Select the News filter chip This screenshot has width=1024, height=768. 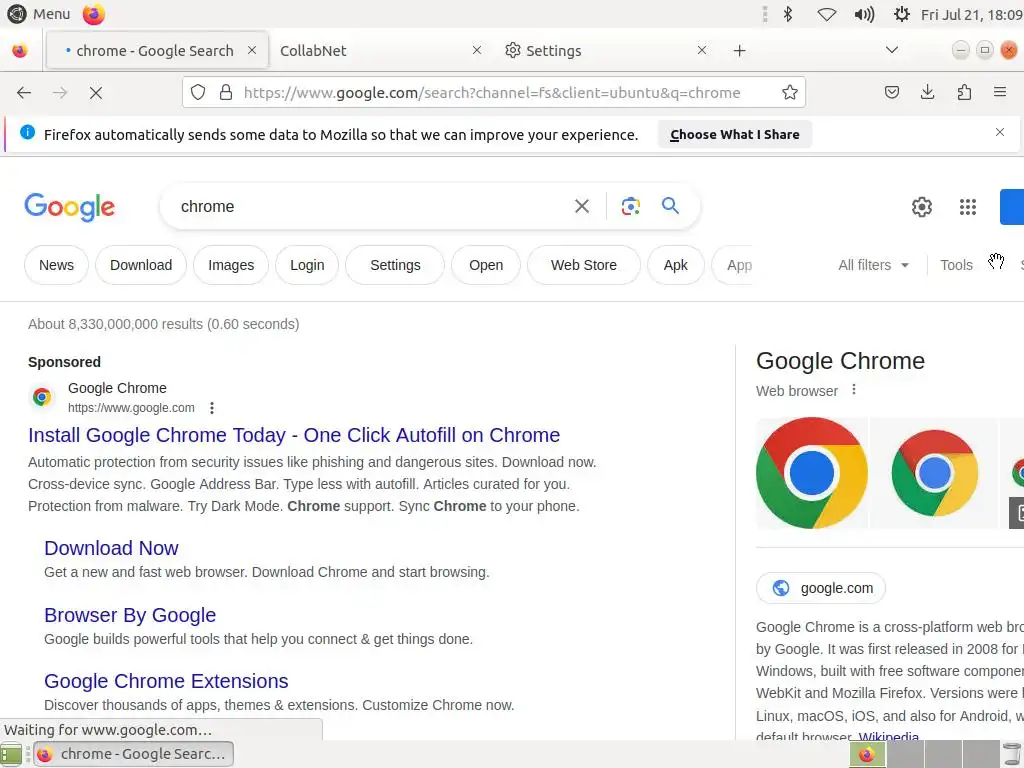pyautogui.click(x=56, y=265)
